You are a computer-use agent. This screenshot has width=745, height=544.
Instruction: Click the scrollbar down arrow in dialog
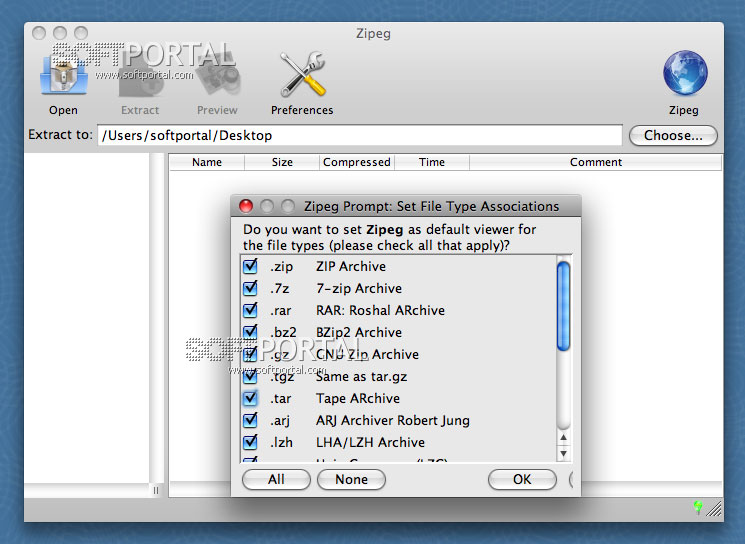[564, 454]
